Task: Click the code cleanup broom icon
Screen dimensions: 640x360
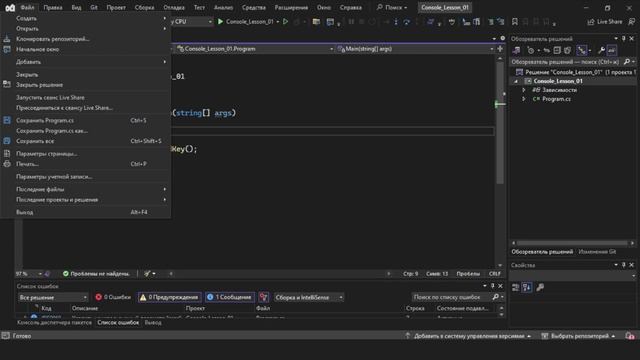Action: click(x=147, y=273)
